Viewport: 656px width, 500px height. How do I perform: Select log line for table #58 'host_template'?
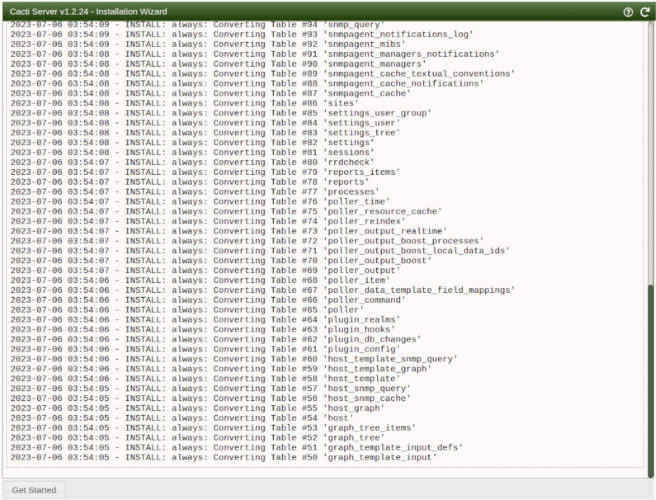pyautogui.click(x=205, y=379)
